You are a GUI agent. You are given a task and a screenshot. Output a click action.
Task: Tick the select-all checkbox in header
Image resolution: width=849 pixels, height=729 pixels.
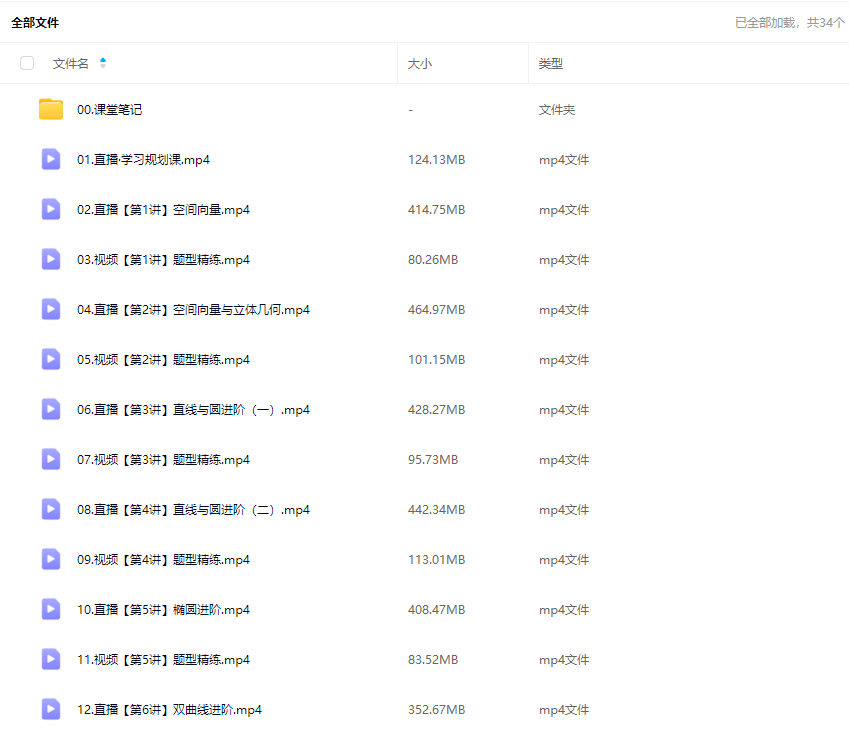pos(27,63)
